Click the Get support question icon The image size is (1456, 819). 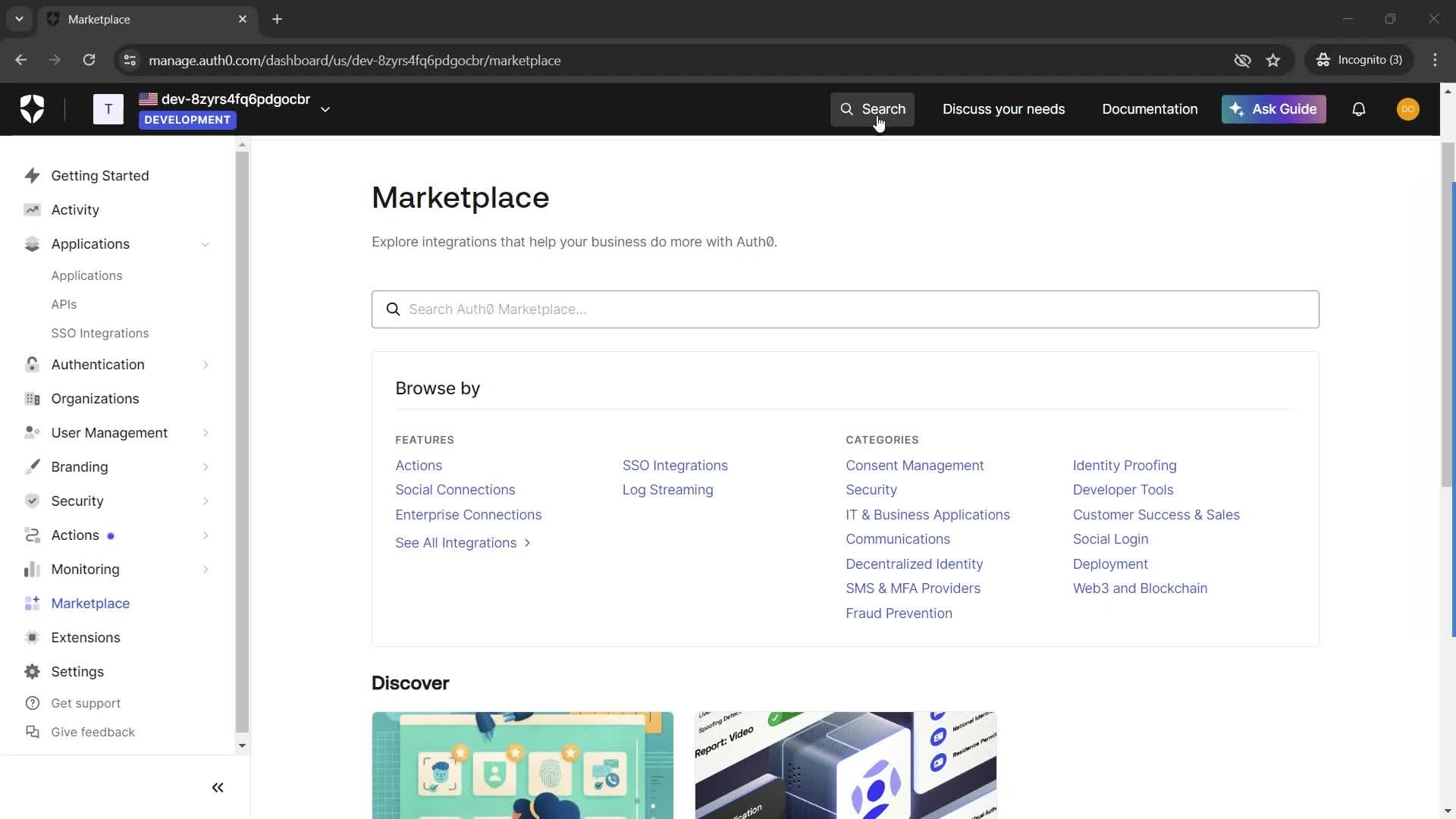32,704
